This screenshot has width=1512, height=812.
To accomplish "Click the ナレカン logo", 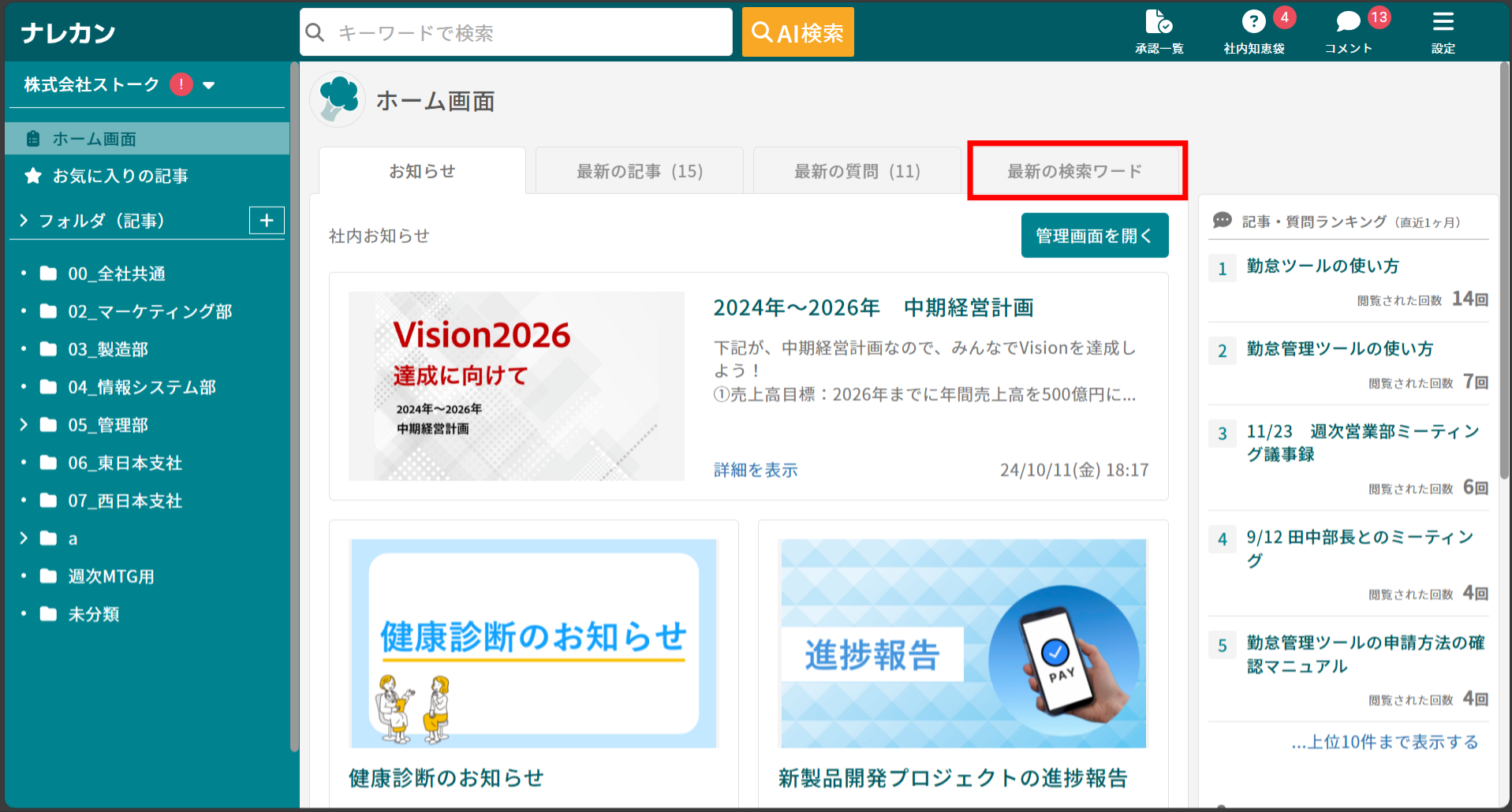I will [68, 32].
